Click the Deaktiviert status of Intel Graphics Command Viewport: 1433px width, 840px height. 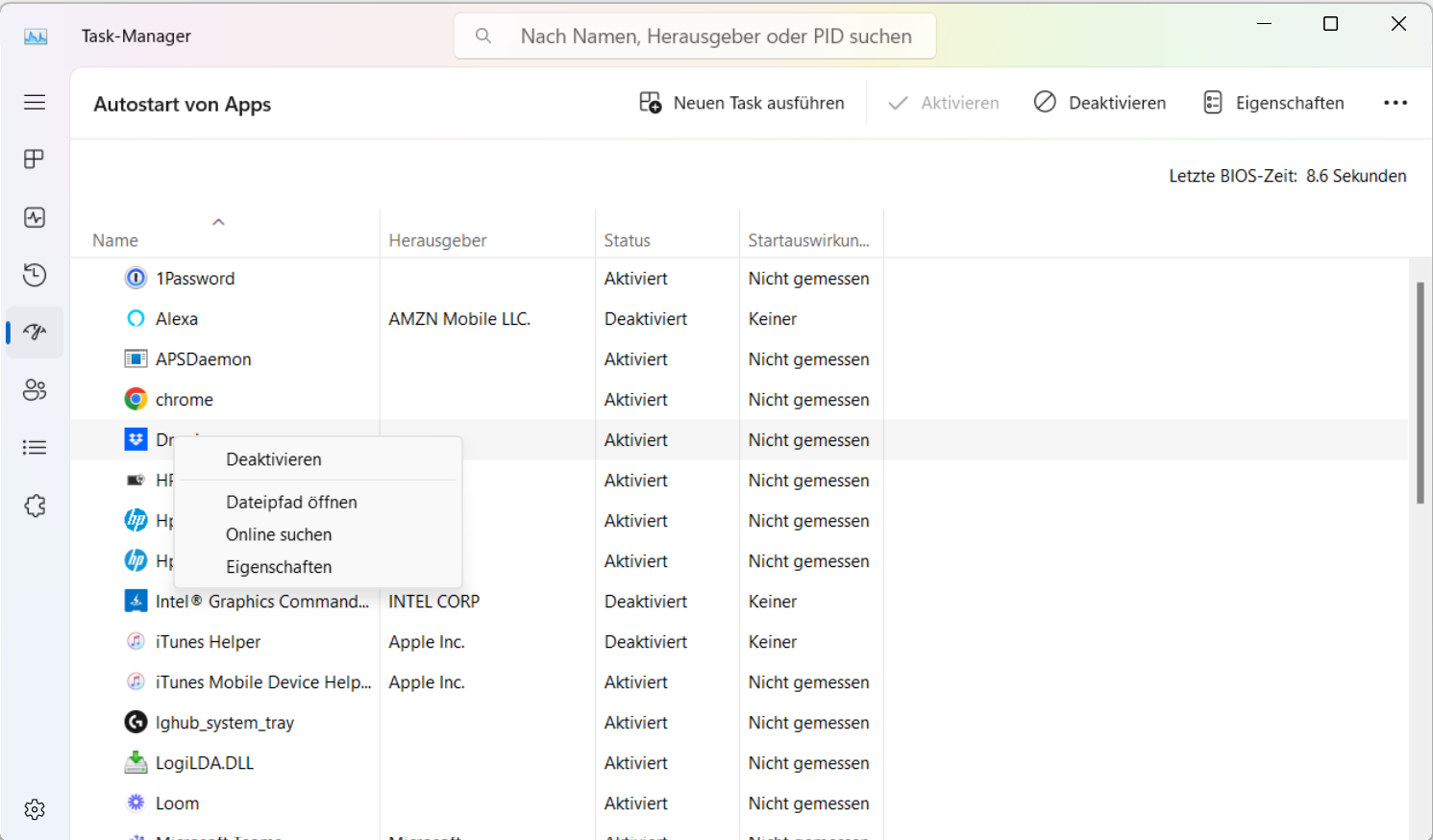point(646,602)
